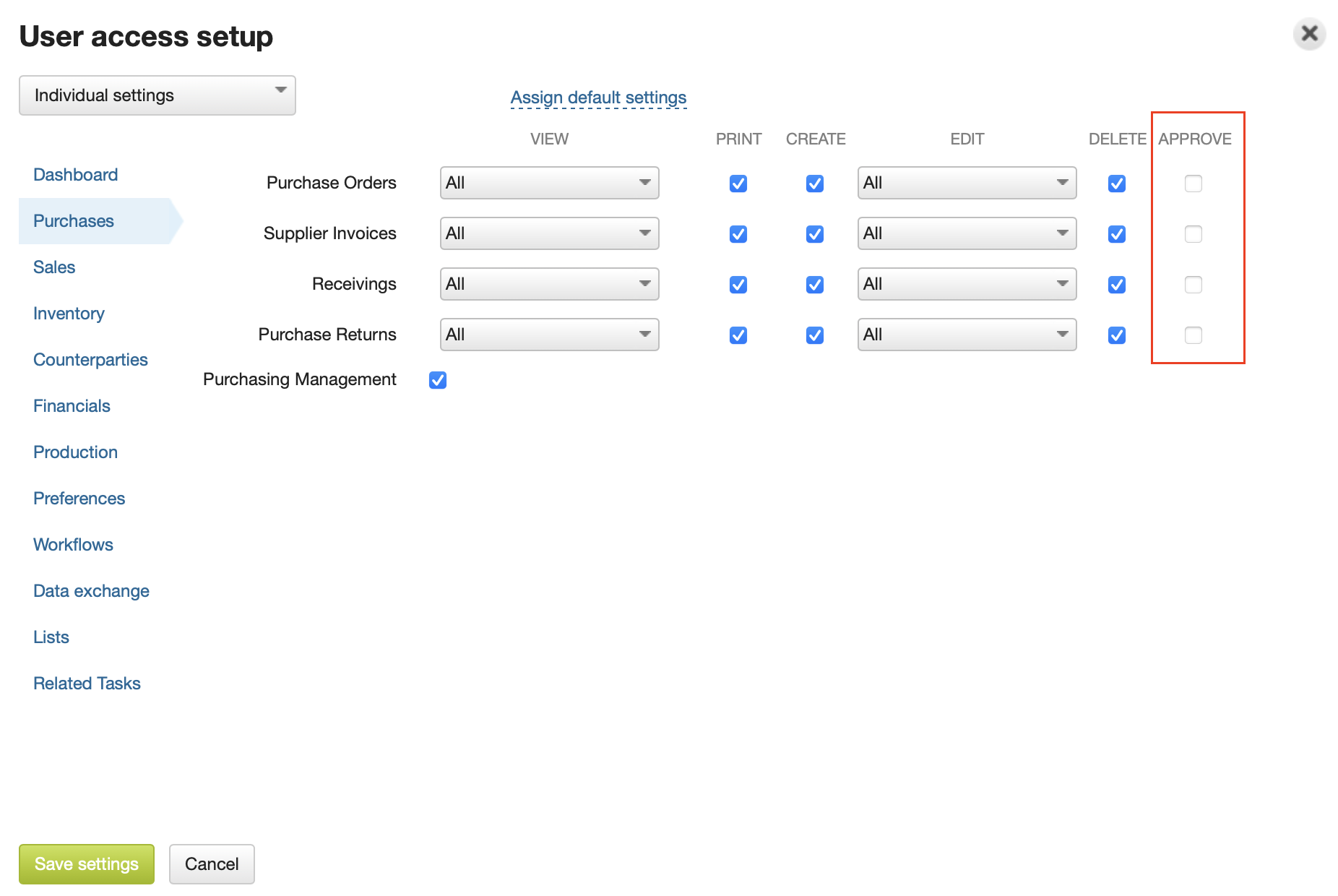Image resolution: width=1338 pixels, height=896 pixels.
Task: Open the Dashboard section
Action: click(75, 175)
